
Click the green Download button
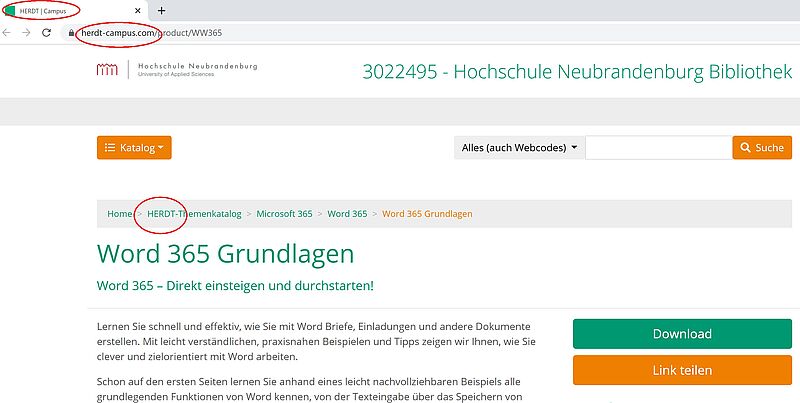click(x=682, y=334)
